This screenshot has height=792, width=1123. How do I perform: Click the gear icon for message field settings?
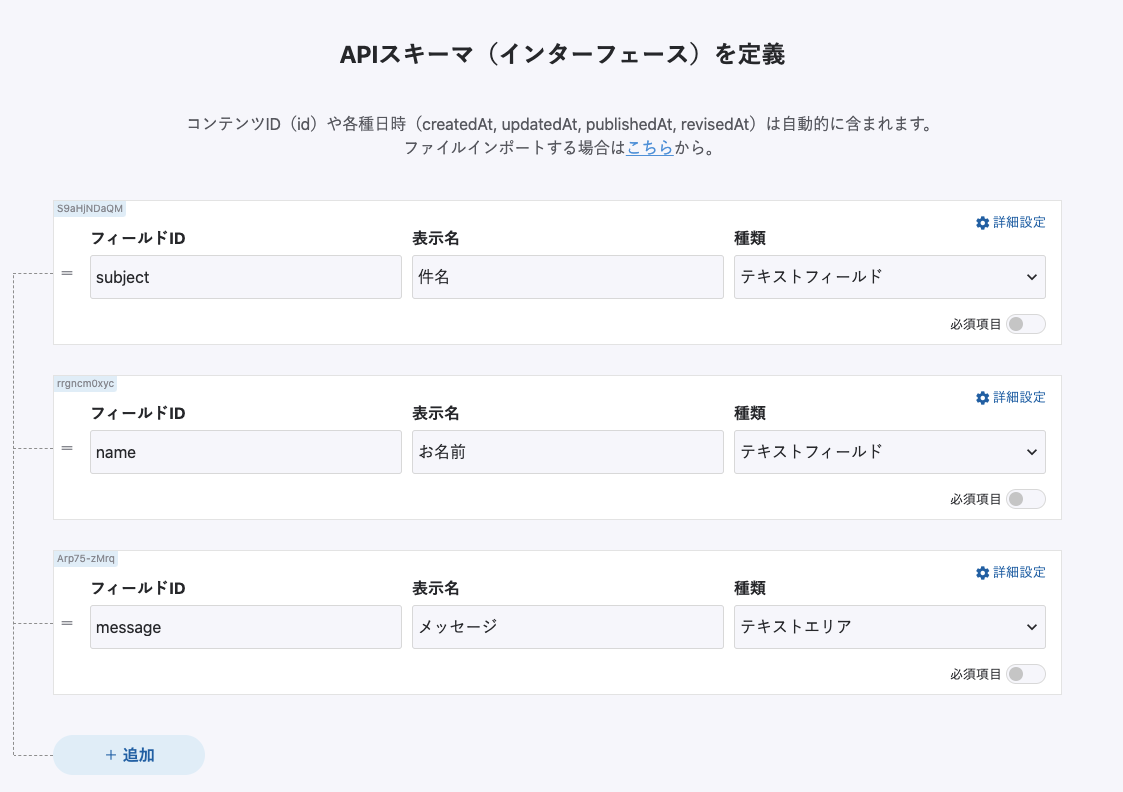[982, 573]
